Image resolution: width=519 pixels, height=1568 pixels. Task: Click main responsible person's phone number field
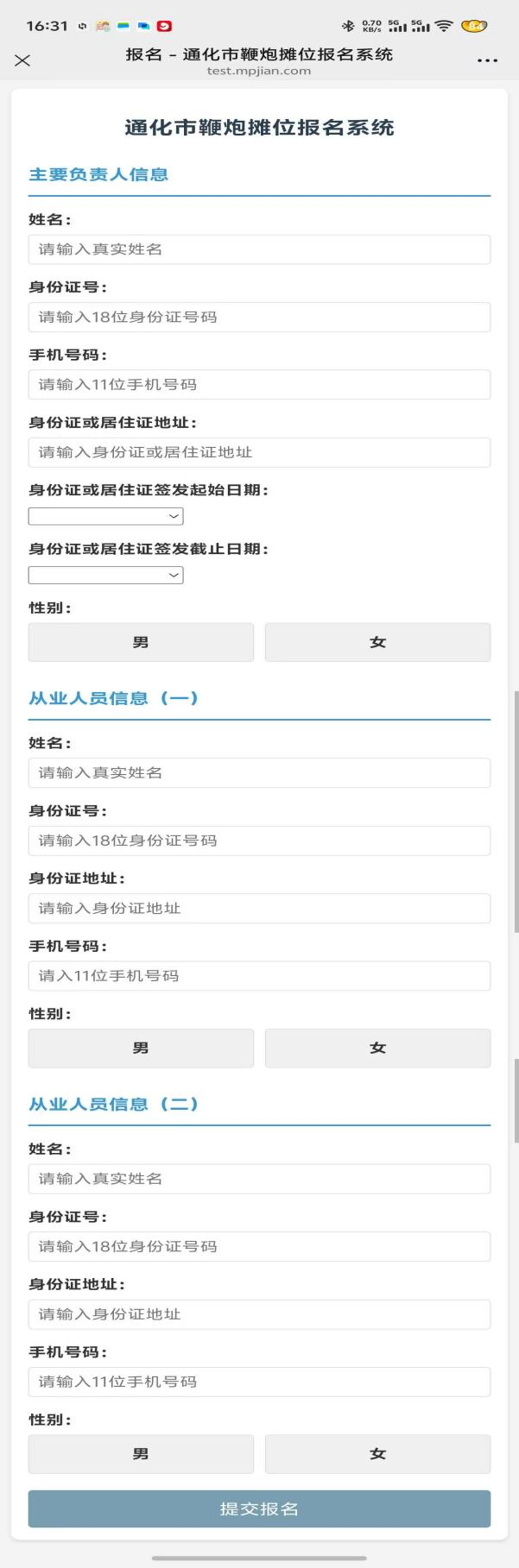point(259,385)
